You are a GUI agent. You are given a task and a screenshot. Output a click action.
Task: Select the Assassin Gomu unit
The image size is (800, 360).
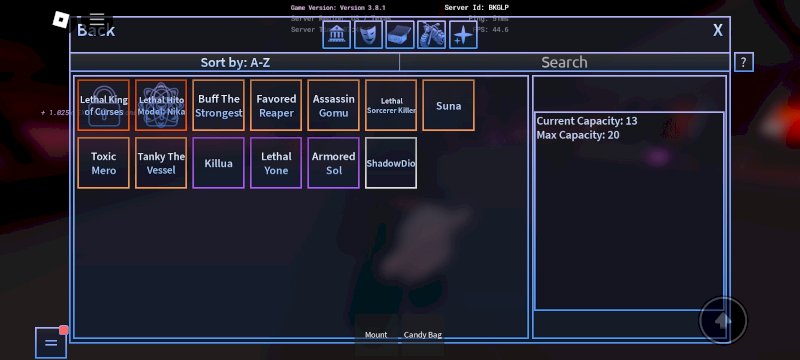[x=334, y=105]
